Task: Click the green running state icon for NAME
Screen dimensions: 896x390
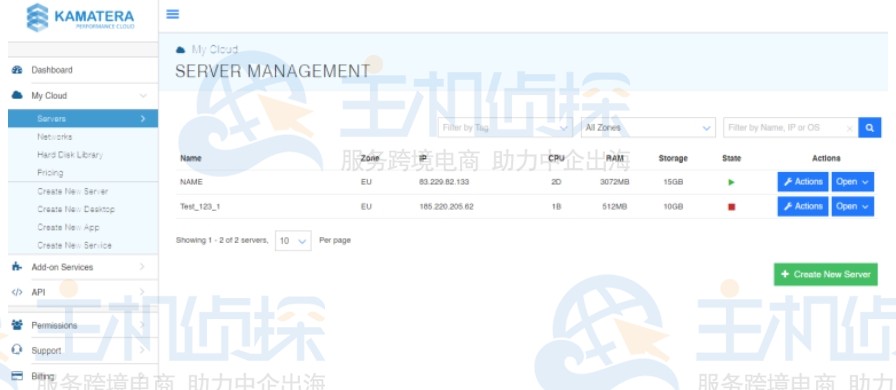Action: click(x=731, y=182)
